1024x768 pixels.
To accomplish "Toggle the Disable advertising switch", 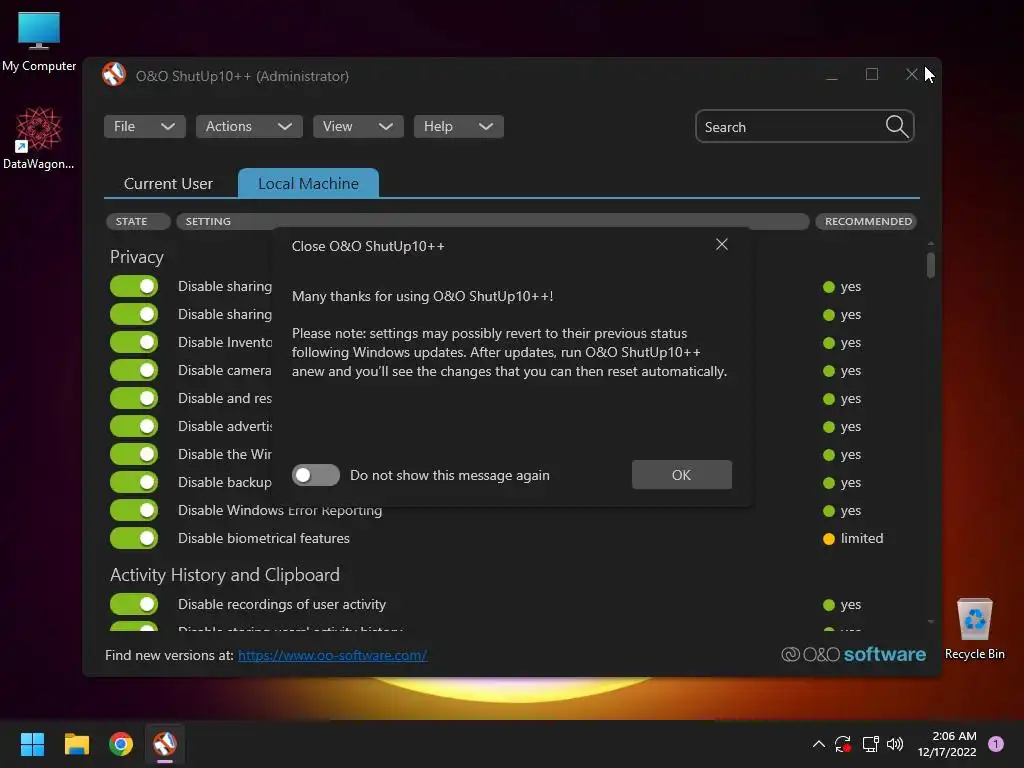I will (x=134, y=426).
